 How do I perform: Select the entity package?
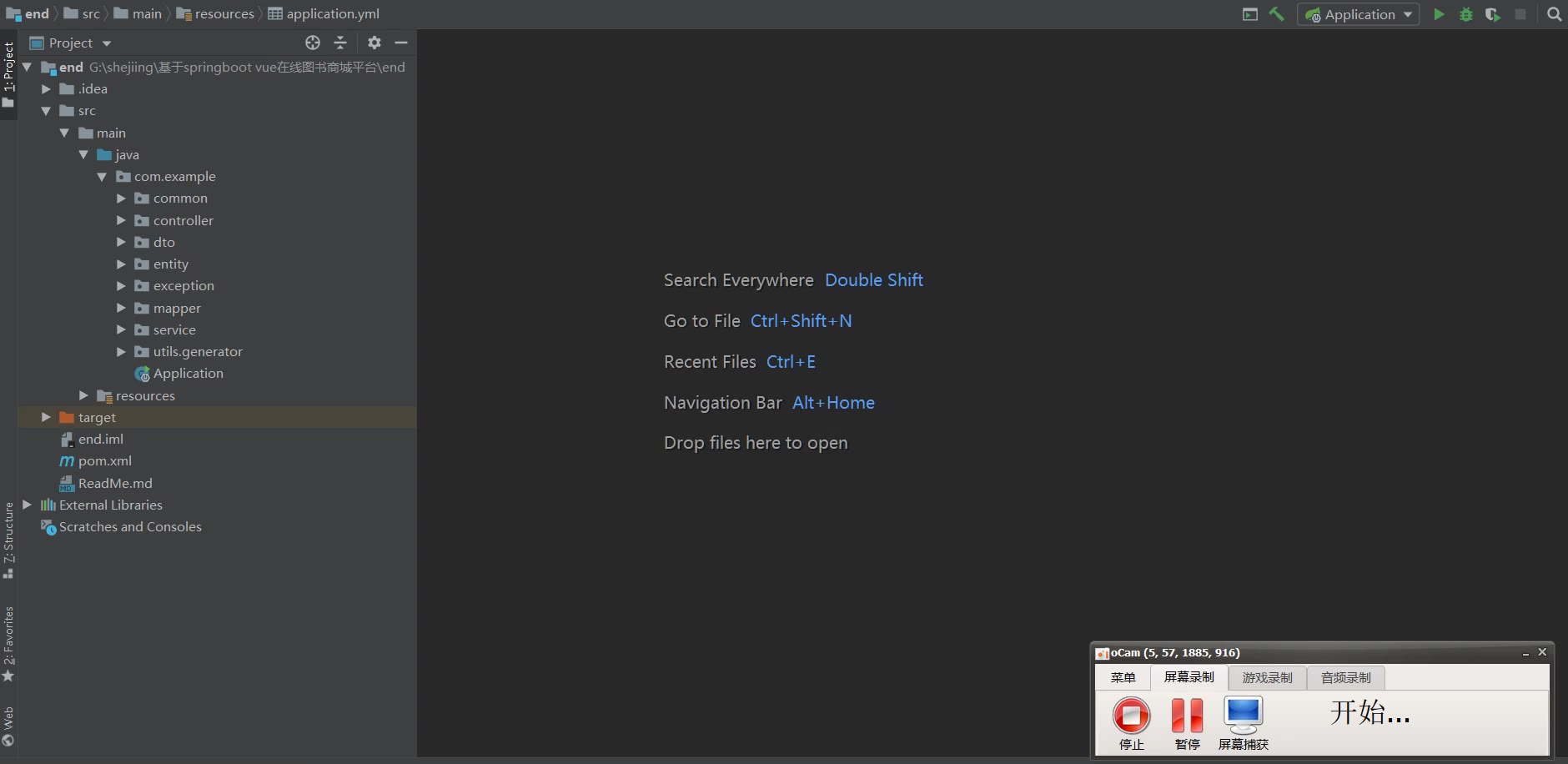[x=171, y=264]
